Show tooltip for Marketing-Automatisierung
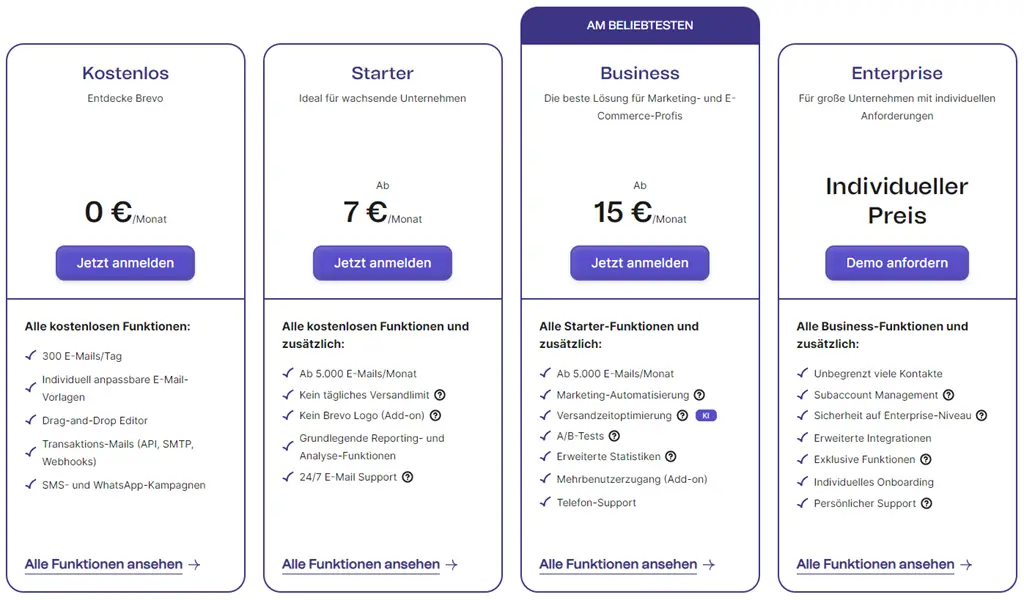Image resolution: width=1024 pixels, height=600 pixels. (699, 395)
